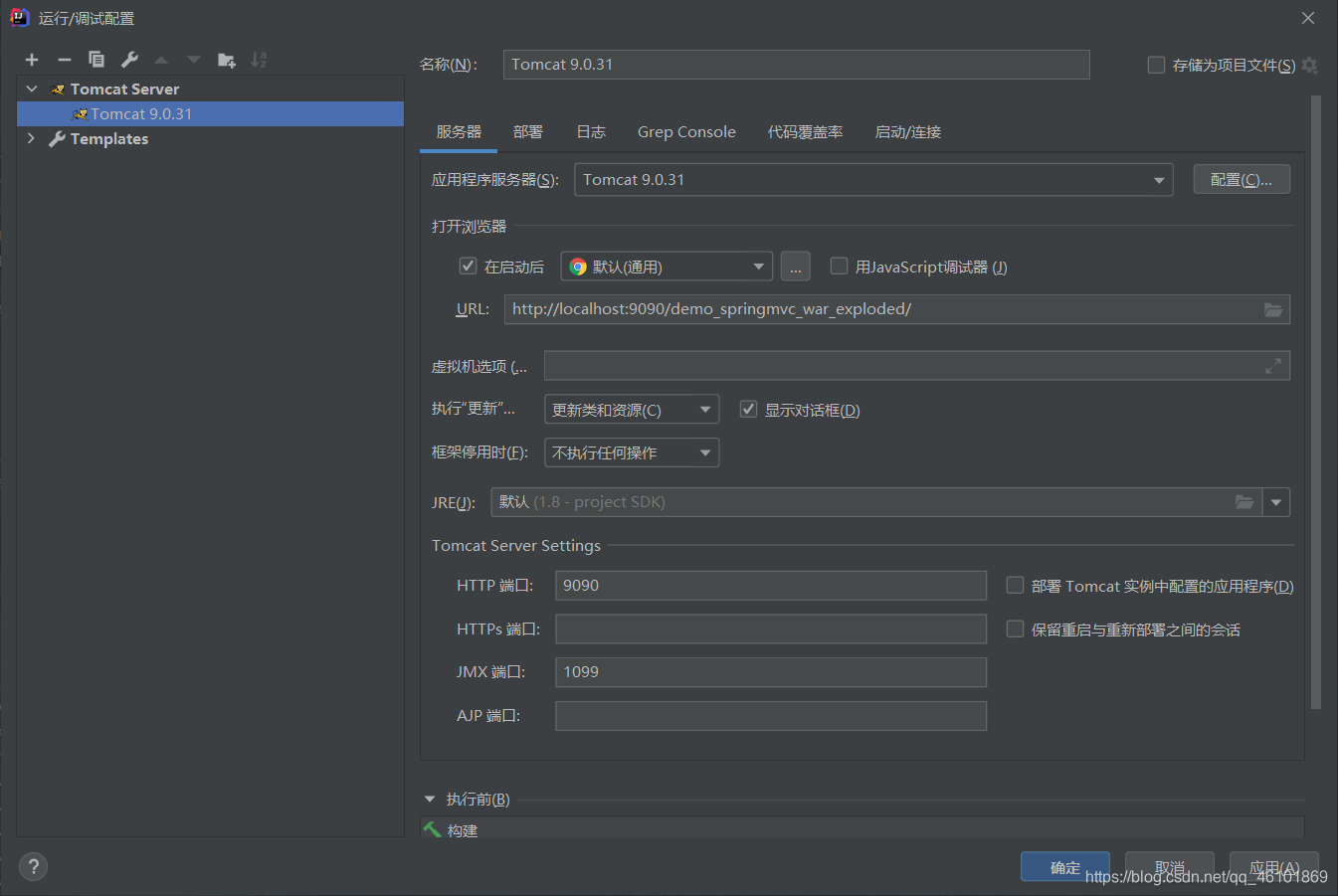Image resolution: width=1338 pixels, height=896 pixels.
Task: Remove configuration with minus icon
Action: (65, 60)
